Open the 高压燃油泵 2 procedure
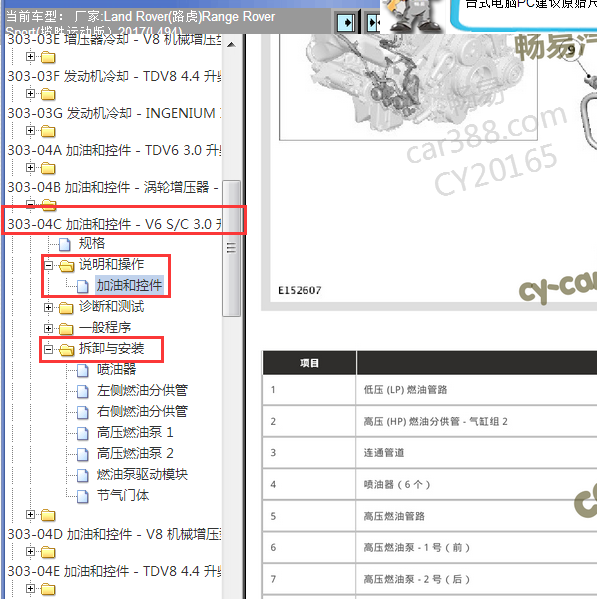Image resolution: width=597 pixels, height=599 pixels. pos(135,453)
